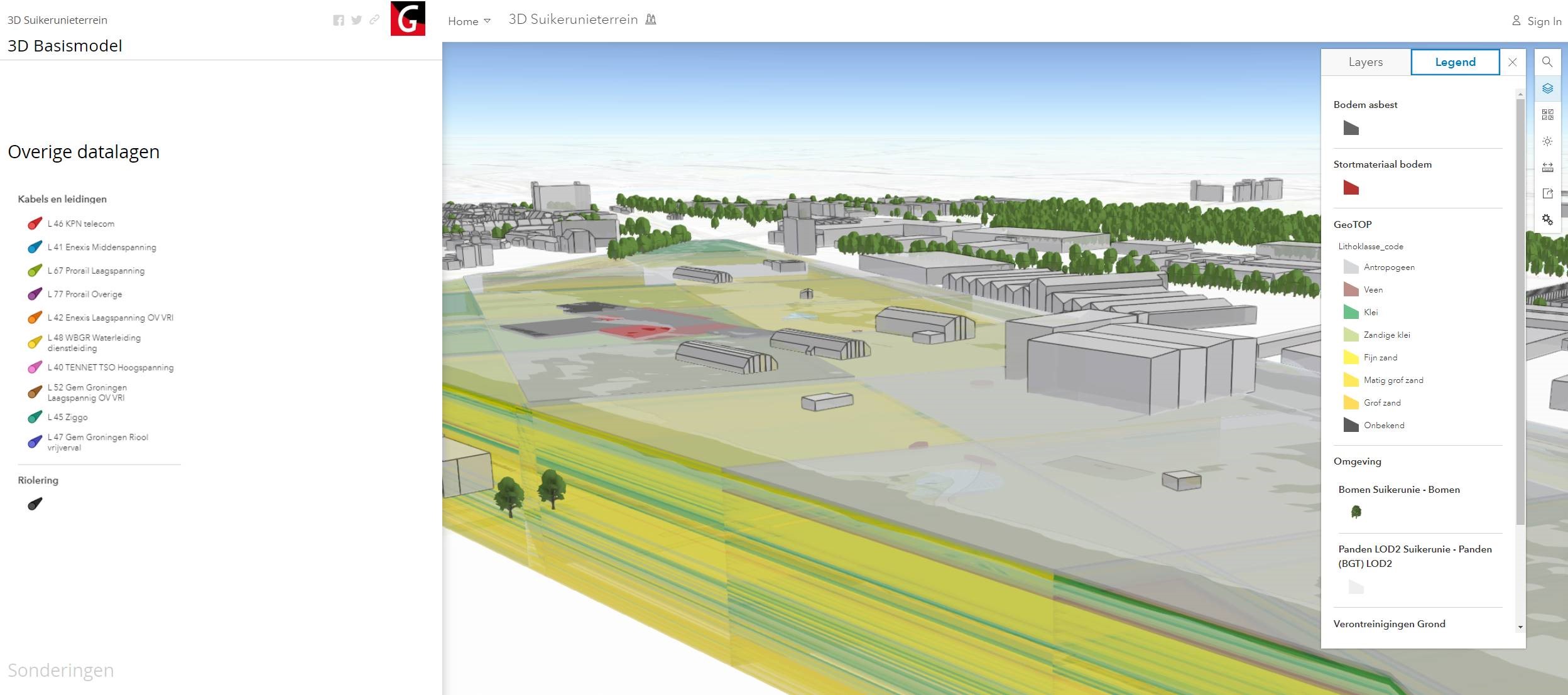Viewport: 1568px width, 695px height.
Task: Select the Legend tab
Action: 1455,62
